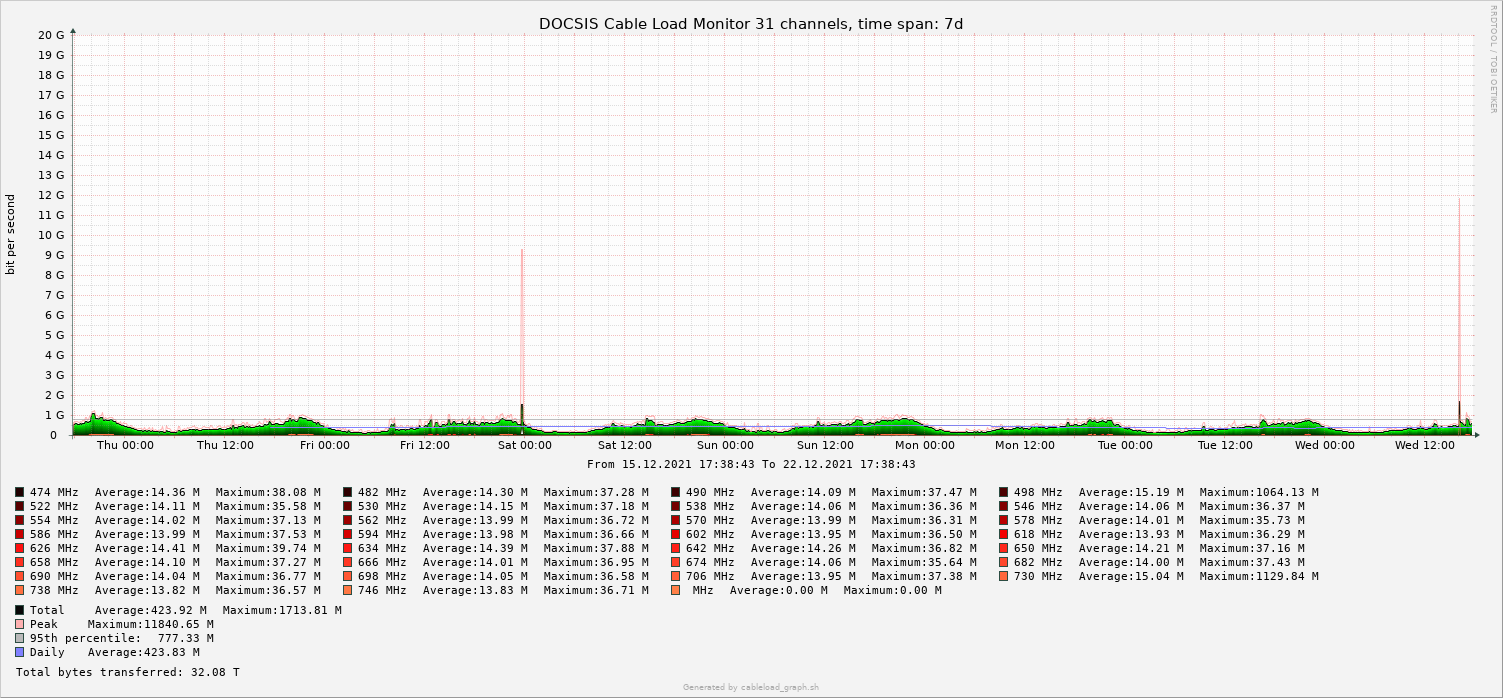
Task: Click the 474 MHz legend color swatch
Action: pos(20,492)
